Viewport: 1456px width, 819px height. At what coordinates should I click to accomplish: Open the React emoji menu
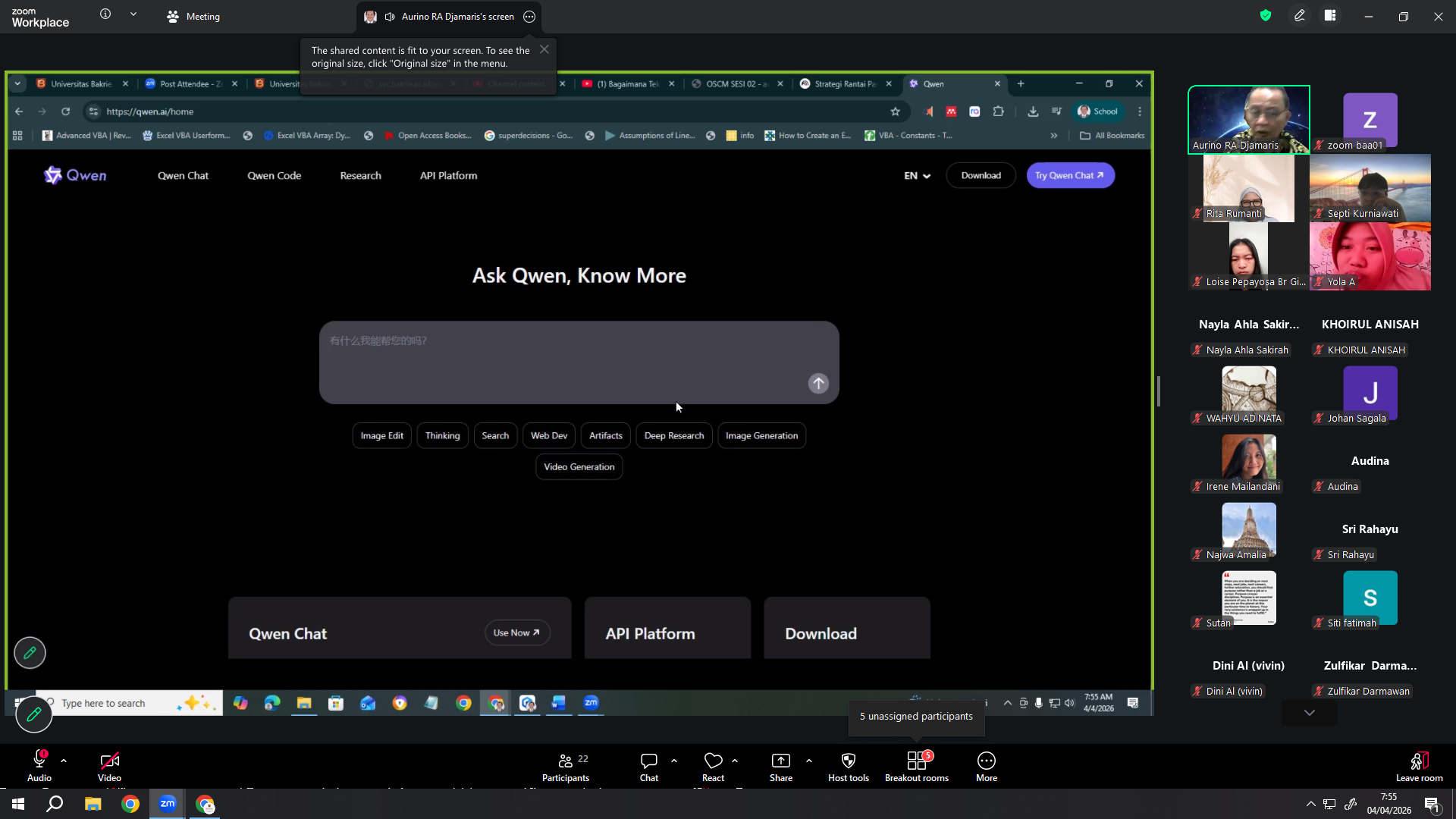pos(713,766)
